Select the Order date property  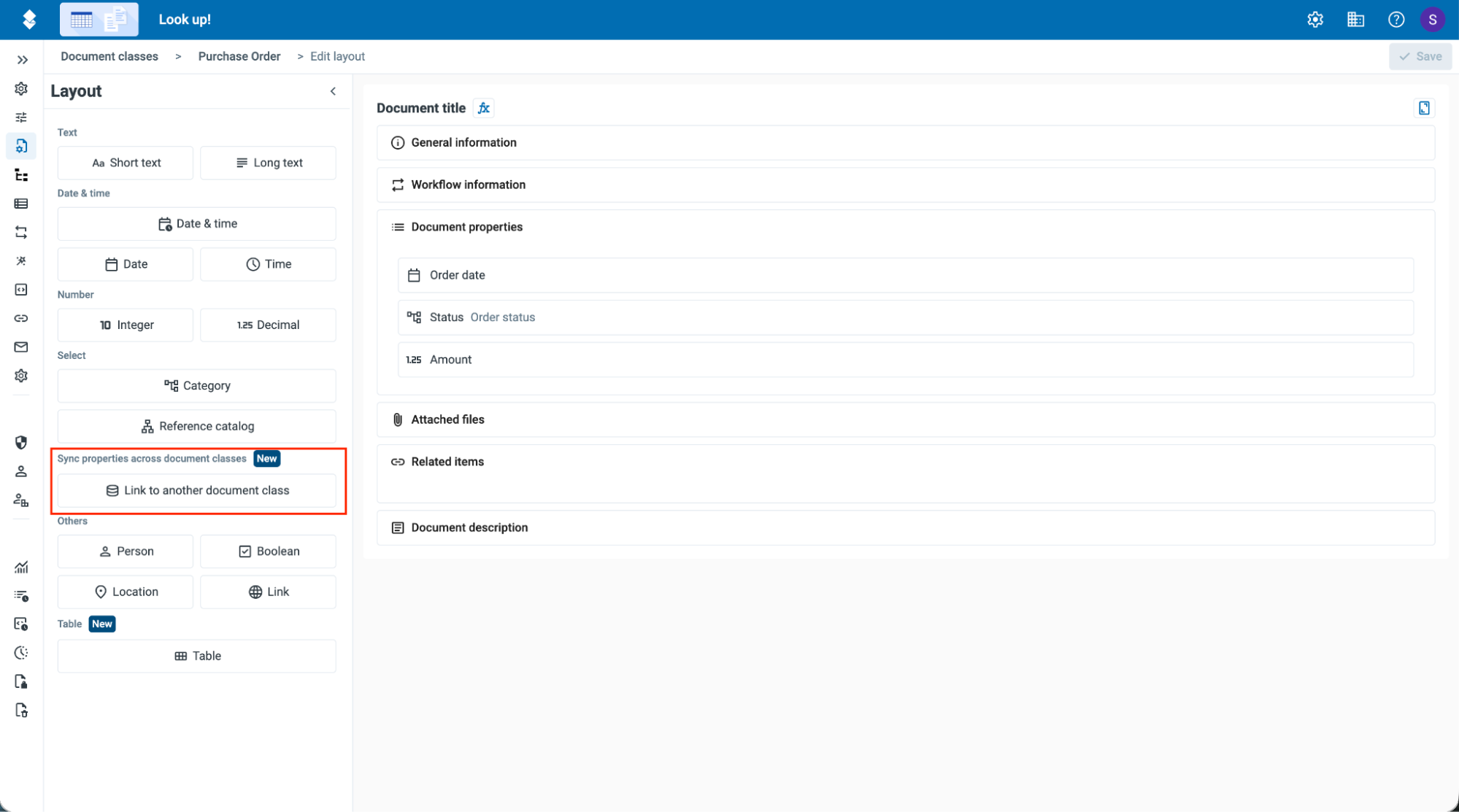coord(906,275)
